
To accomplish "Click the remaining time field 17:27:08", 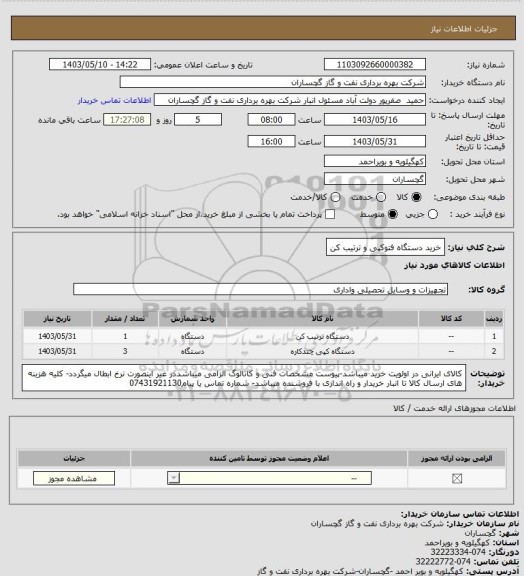I will 127,120.
